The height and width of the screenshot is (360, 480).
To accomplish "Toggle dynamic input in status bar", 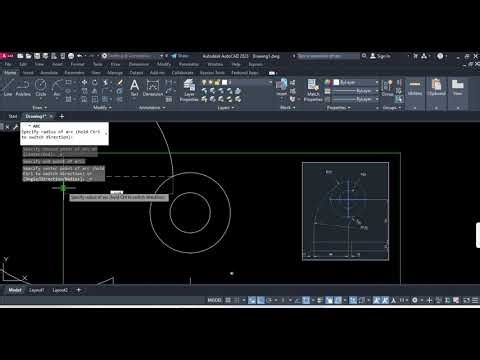I will [x=252, y=300].
